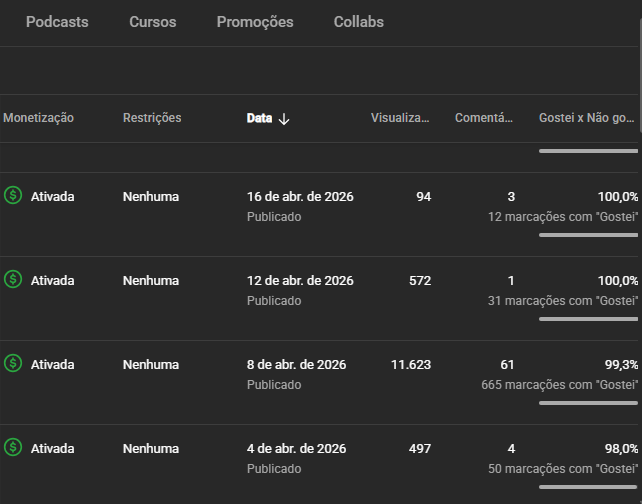Viewport: 642px width, 504px height.
Task: Click Publicado under 4 de abr. date
Action: click(274, 468)
